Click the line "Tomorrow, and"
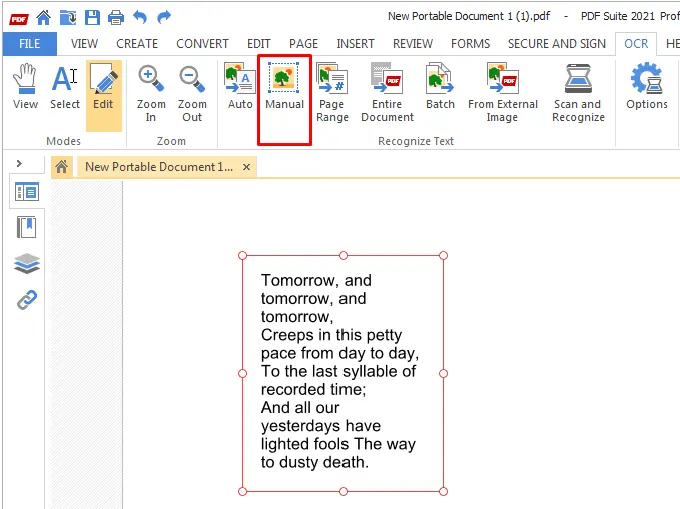Viewport: 680px width, 509px height. [316, 281]
